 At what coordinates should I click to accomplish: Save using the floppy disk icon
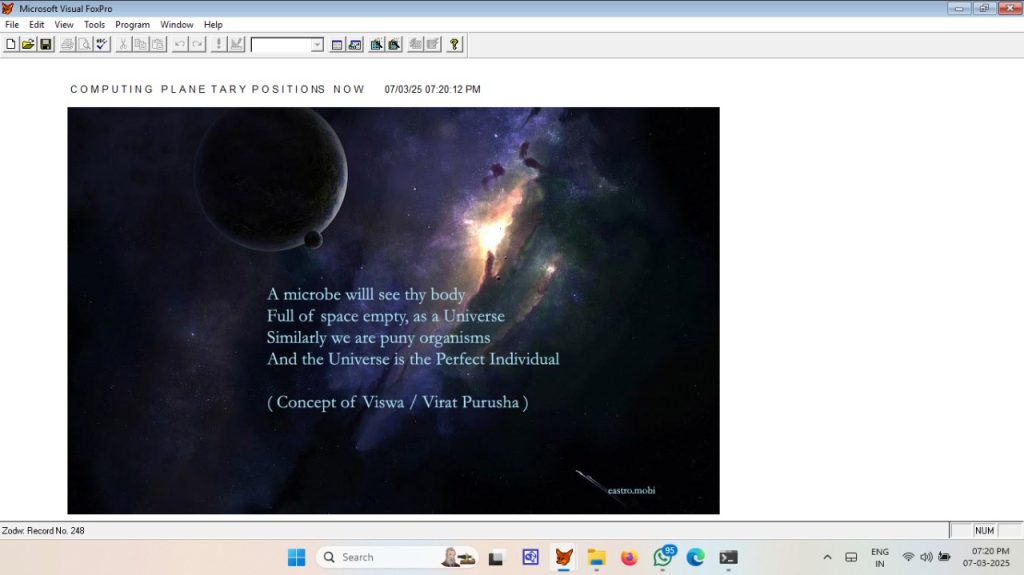click(46, 44)
